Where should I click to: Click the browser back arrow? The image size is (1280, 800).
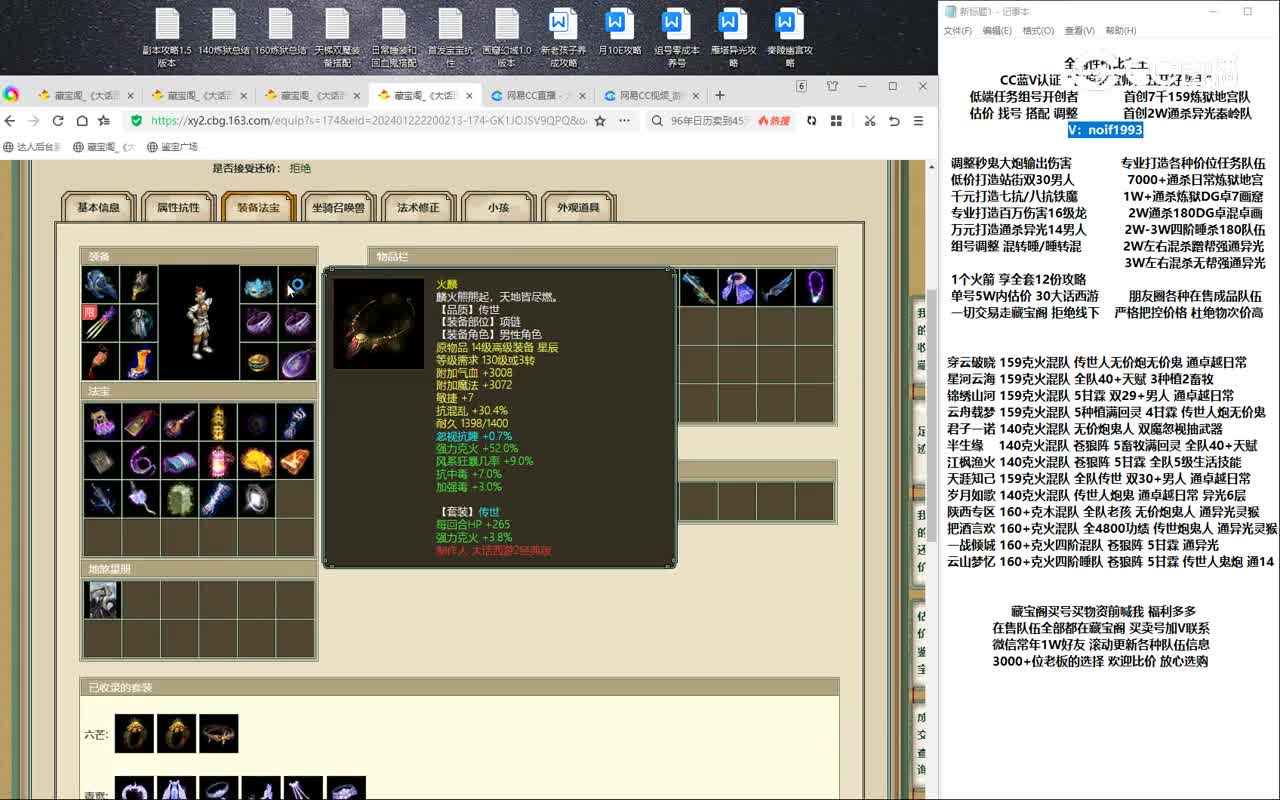point(10,120)
